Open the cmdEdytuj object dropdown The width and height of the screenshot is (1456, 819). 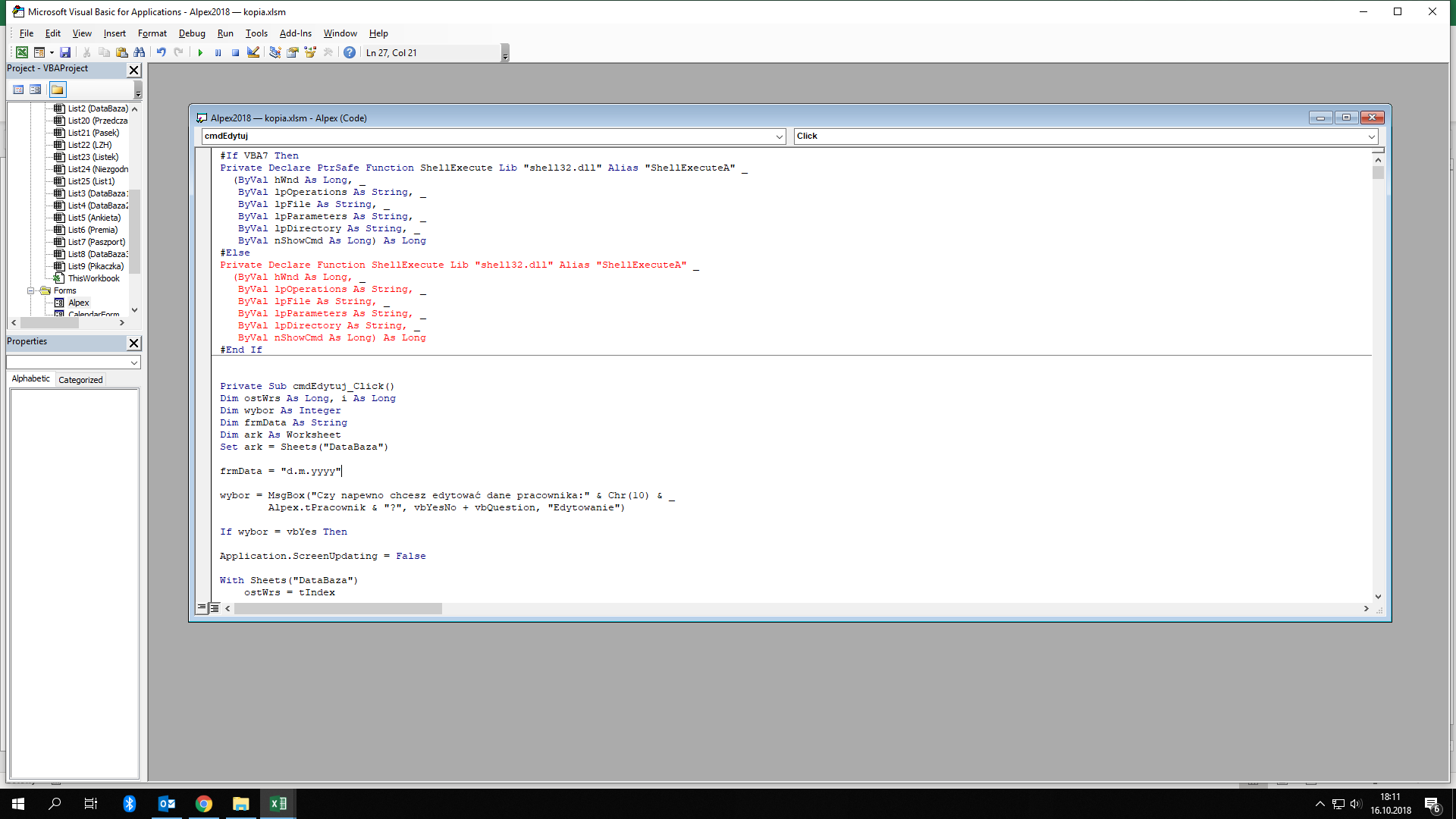779,136
